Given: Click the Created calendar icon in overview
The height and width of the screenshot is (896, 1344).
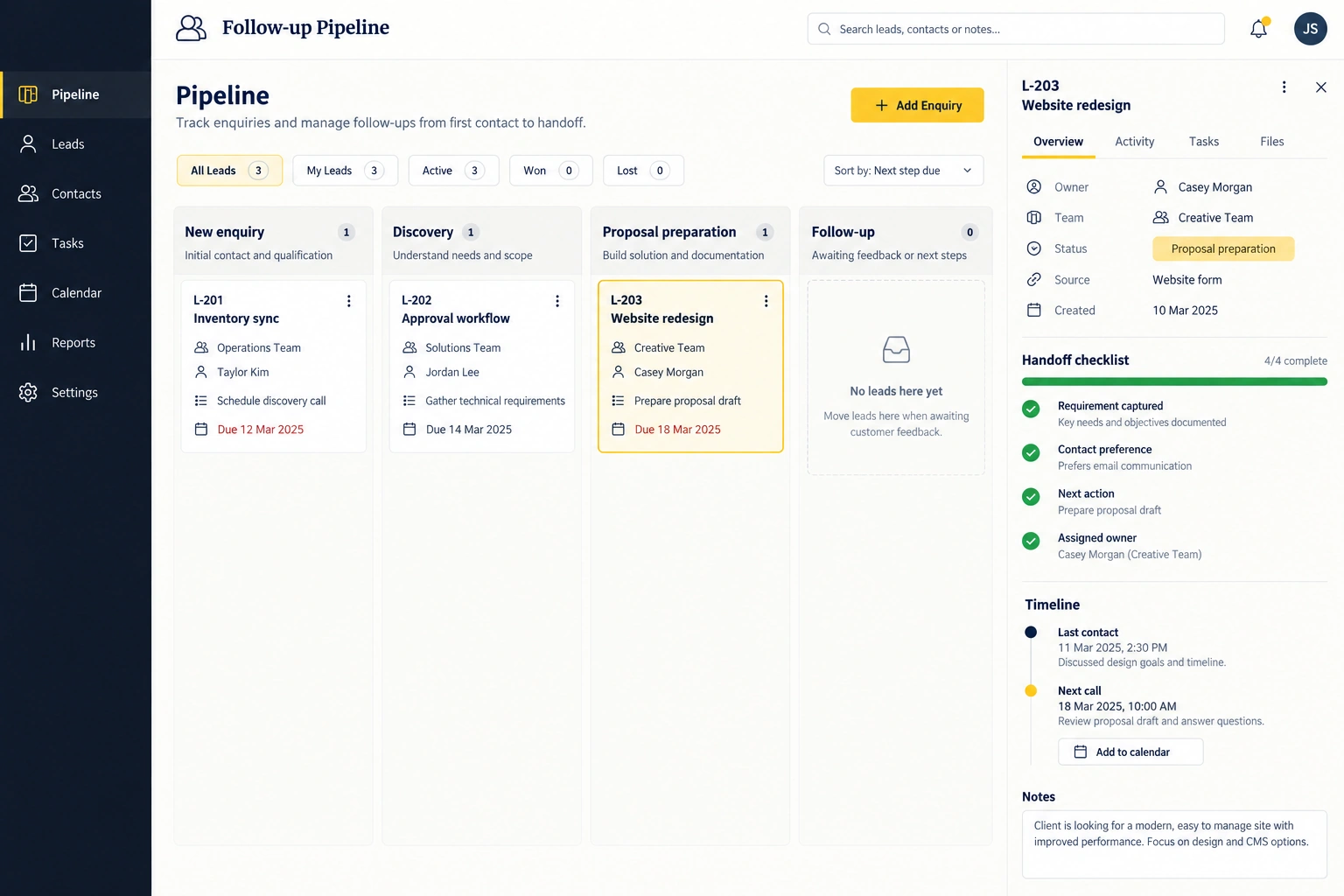Looking at the screenshot, I should click(1033, 310).
